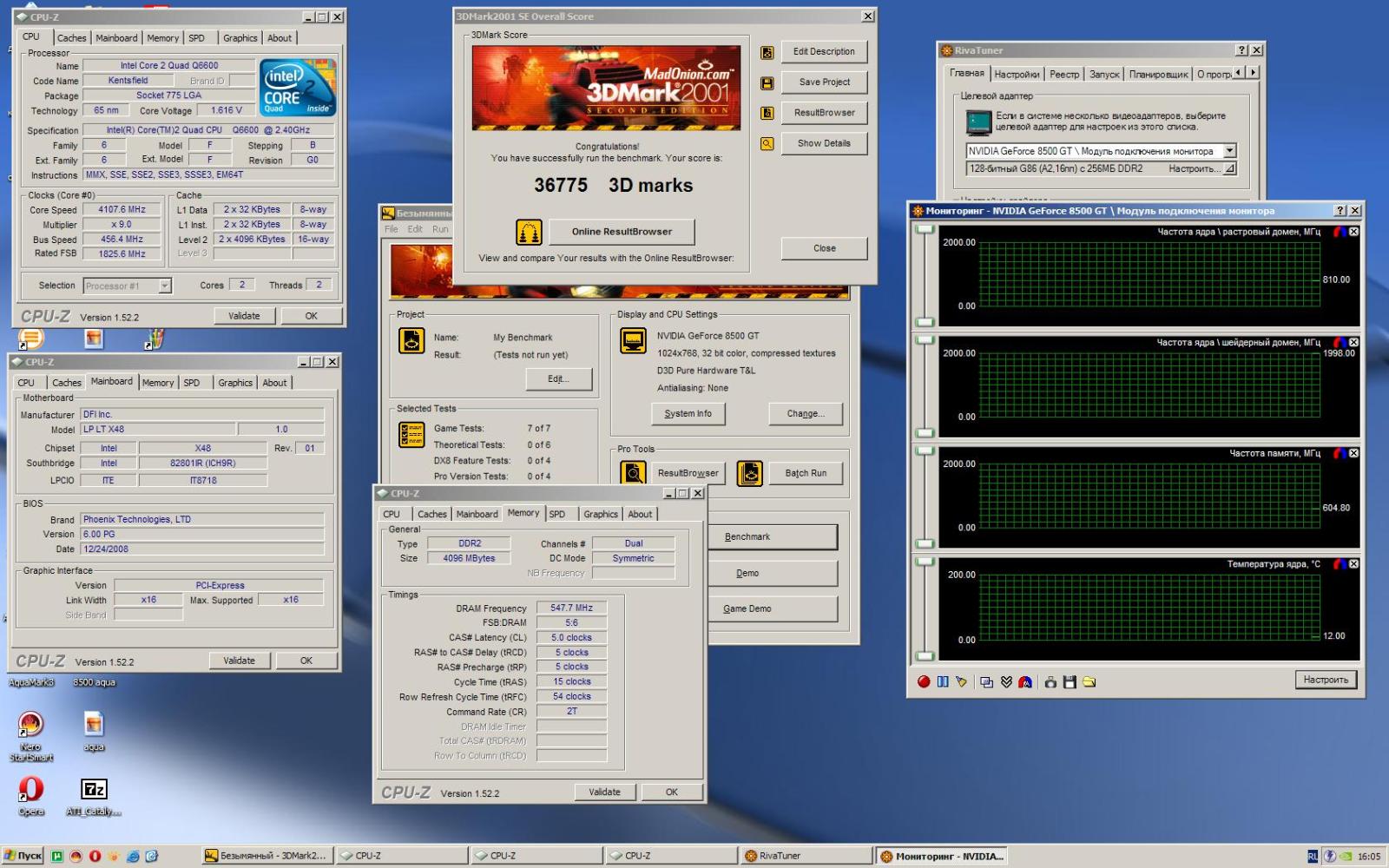Click the Pro Tools ResultBrowser magnifier icon
This screenshot has width=1389, height=868.
[x=634, y=473]
